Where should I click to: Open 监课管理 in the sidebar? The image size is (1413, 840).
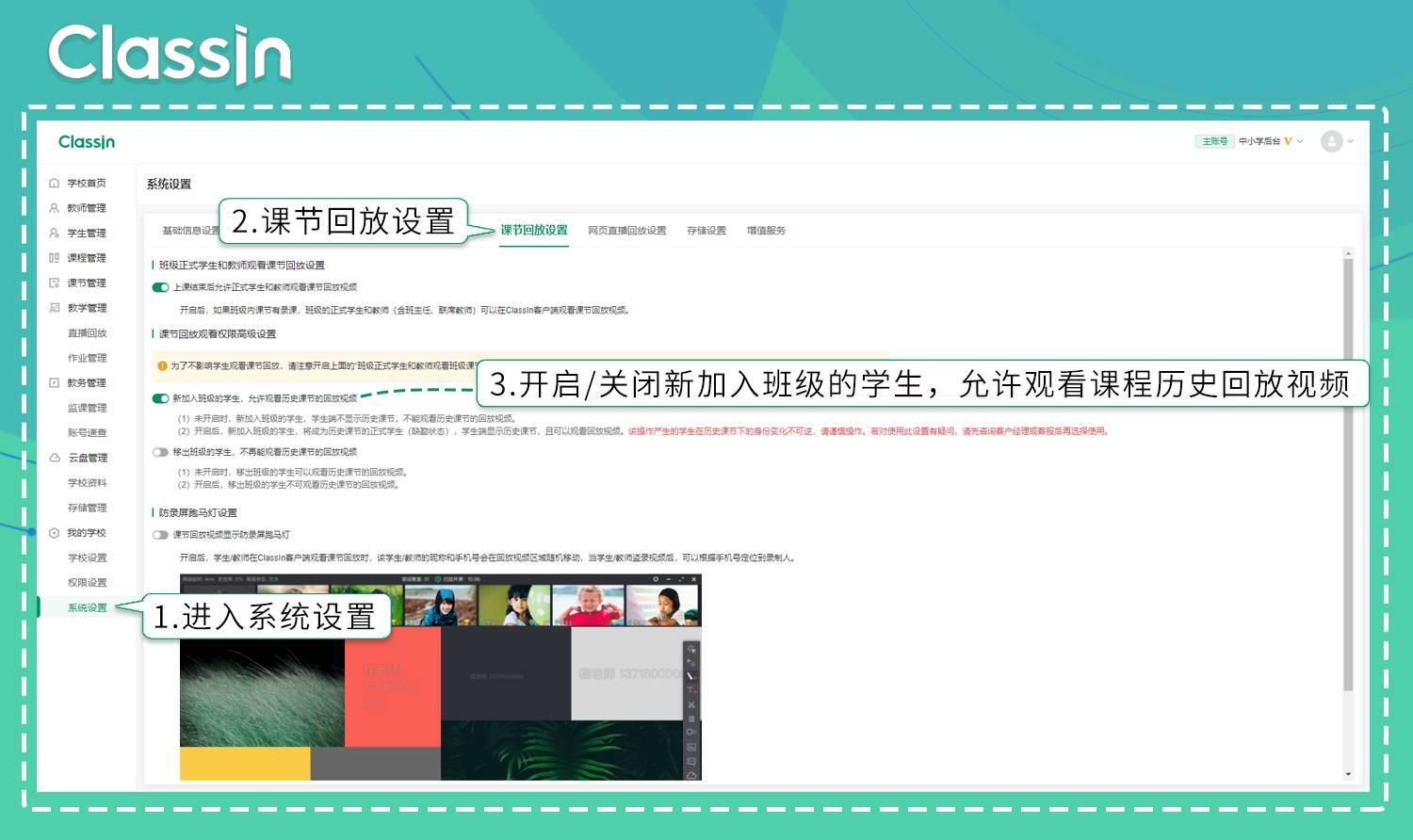click(87, 408)
